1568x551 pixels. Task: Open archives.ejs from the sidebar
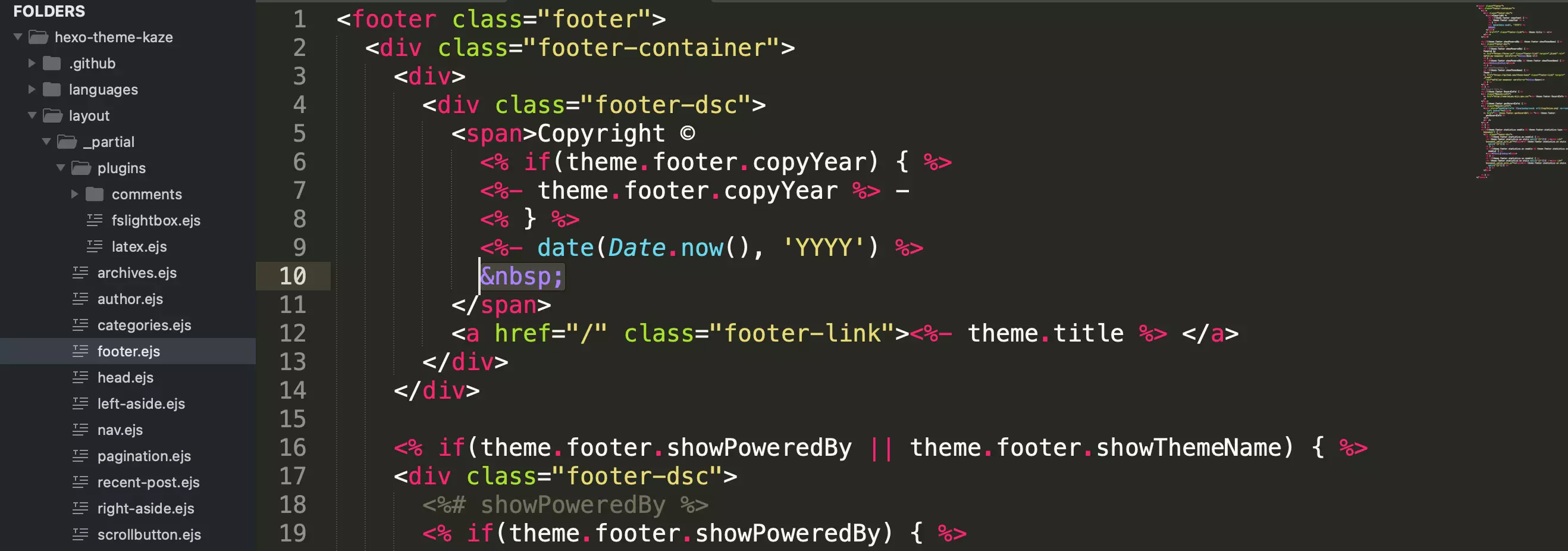137,273
